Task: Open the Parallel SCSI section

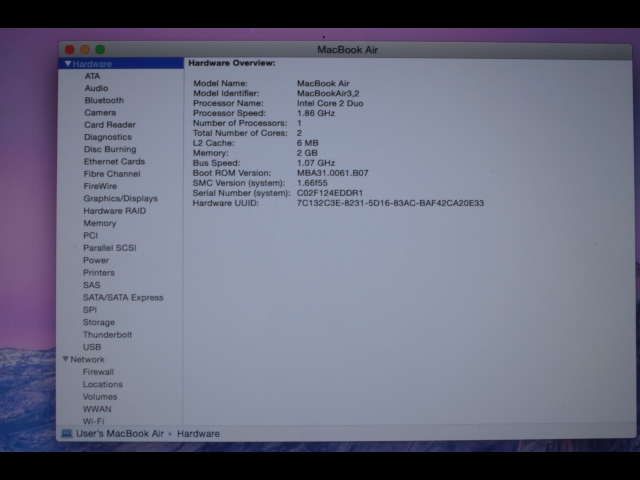Action: click(109, 248)
